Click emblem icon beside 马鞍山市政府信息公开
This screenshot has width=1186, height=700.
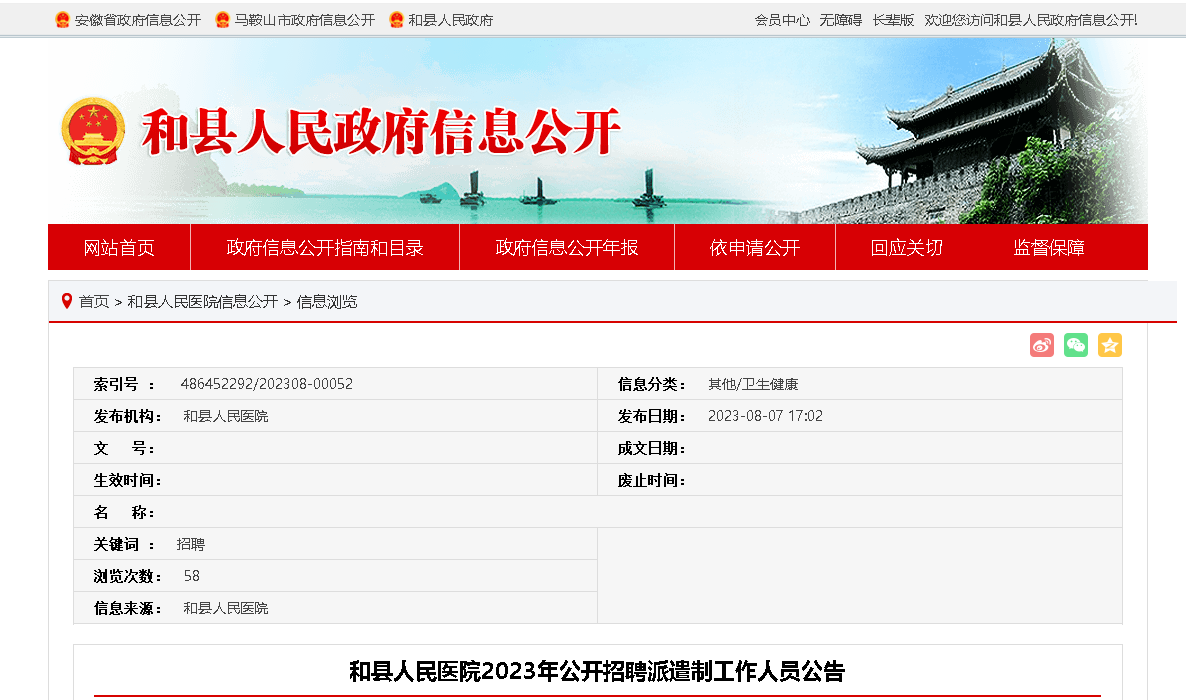tap(222, 20)
